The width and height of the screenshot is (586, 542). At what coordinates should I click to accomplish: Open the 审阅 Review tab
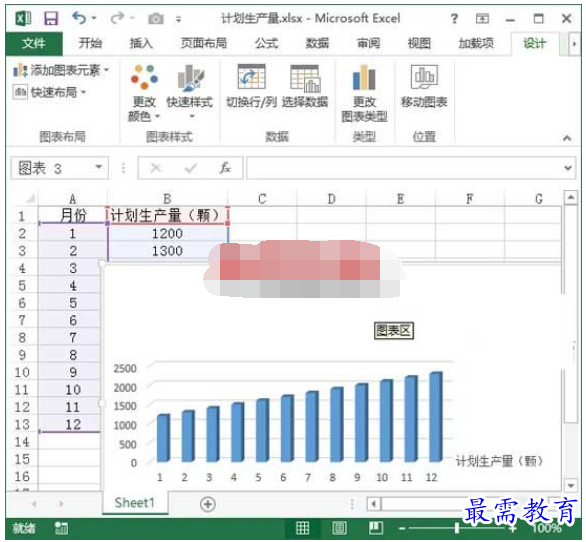click(368, 43)
